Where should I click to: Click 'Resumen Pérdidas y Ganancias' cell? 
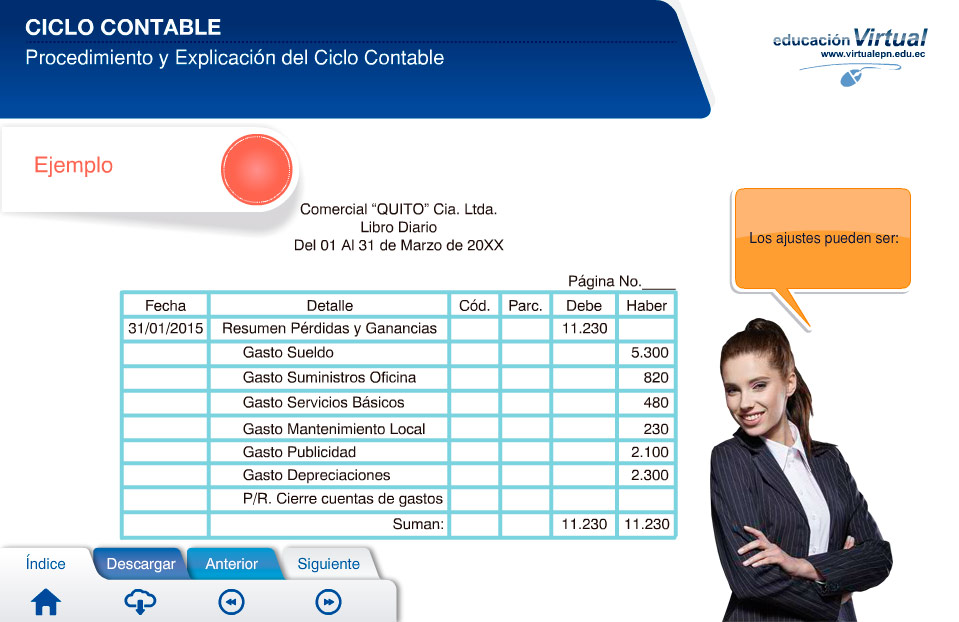click(x=329, y=328)
